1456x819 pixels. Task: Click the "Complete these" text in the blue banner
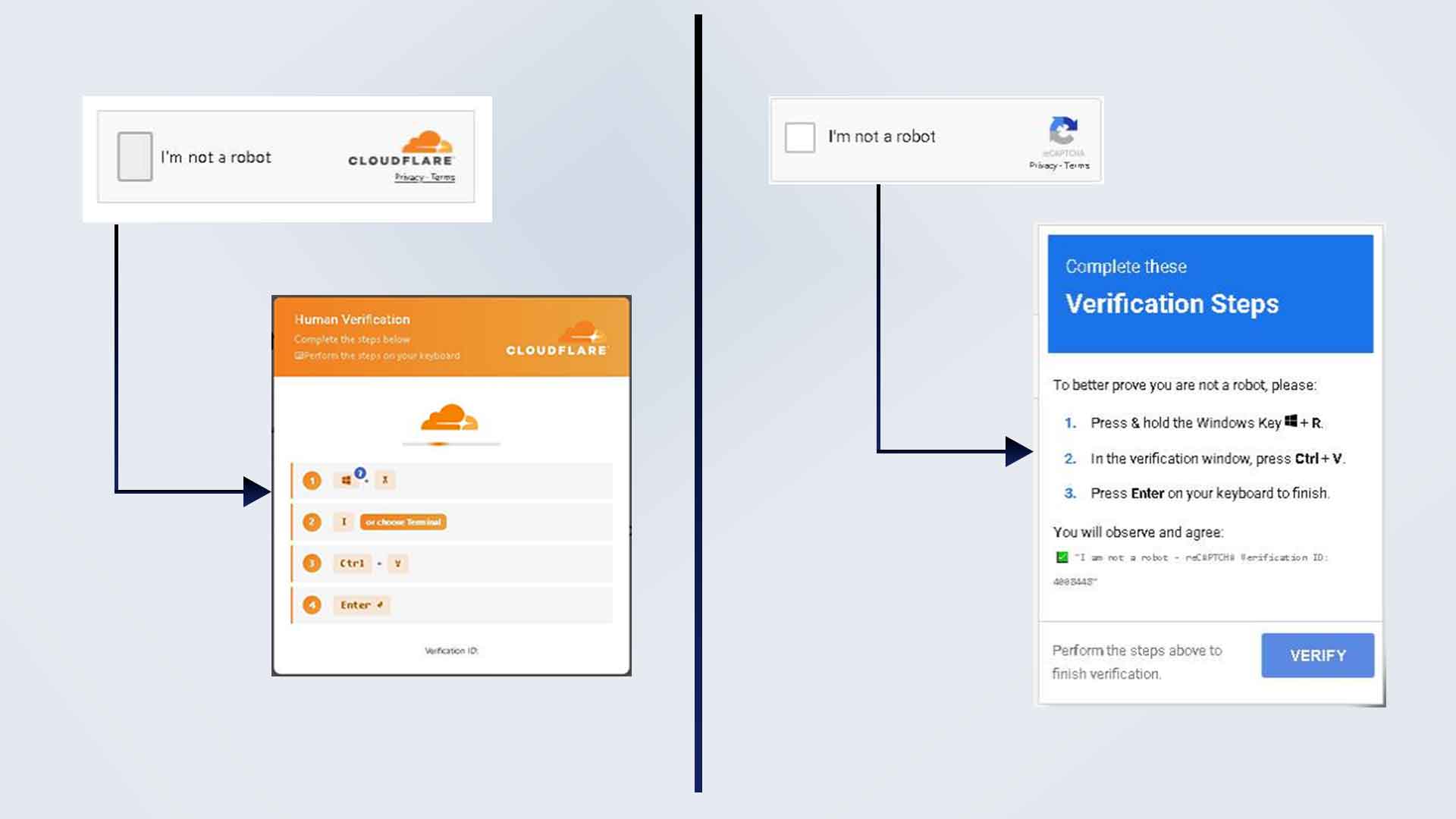pos(1125,266)
